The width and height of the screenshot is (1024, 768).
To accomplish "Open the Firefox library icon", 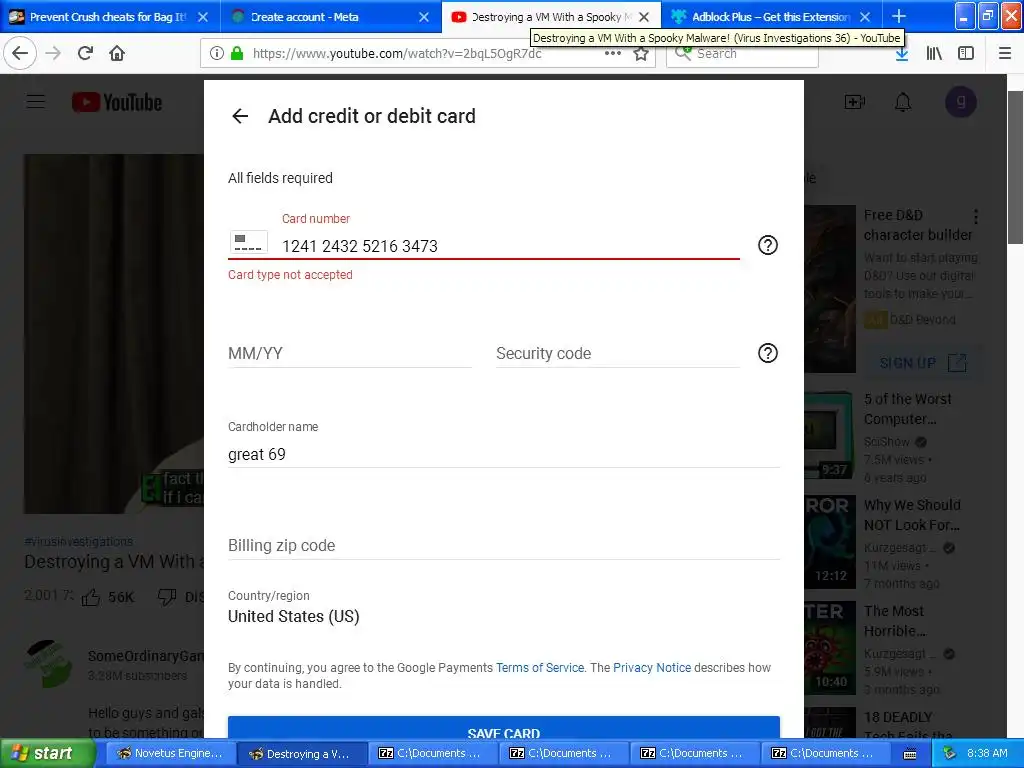I will pyautogui.click(x=934, y=54).
